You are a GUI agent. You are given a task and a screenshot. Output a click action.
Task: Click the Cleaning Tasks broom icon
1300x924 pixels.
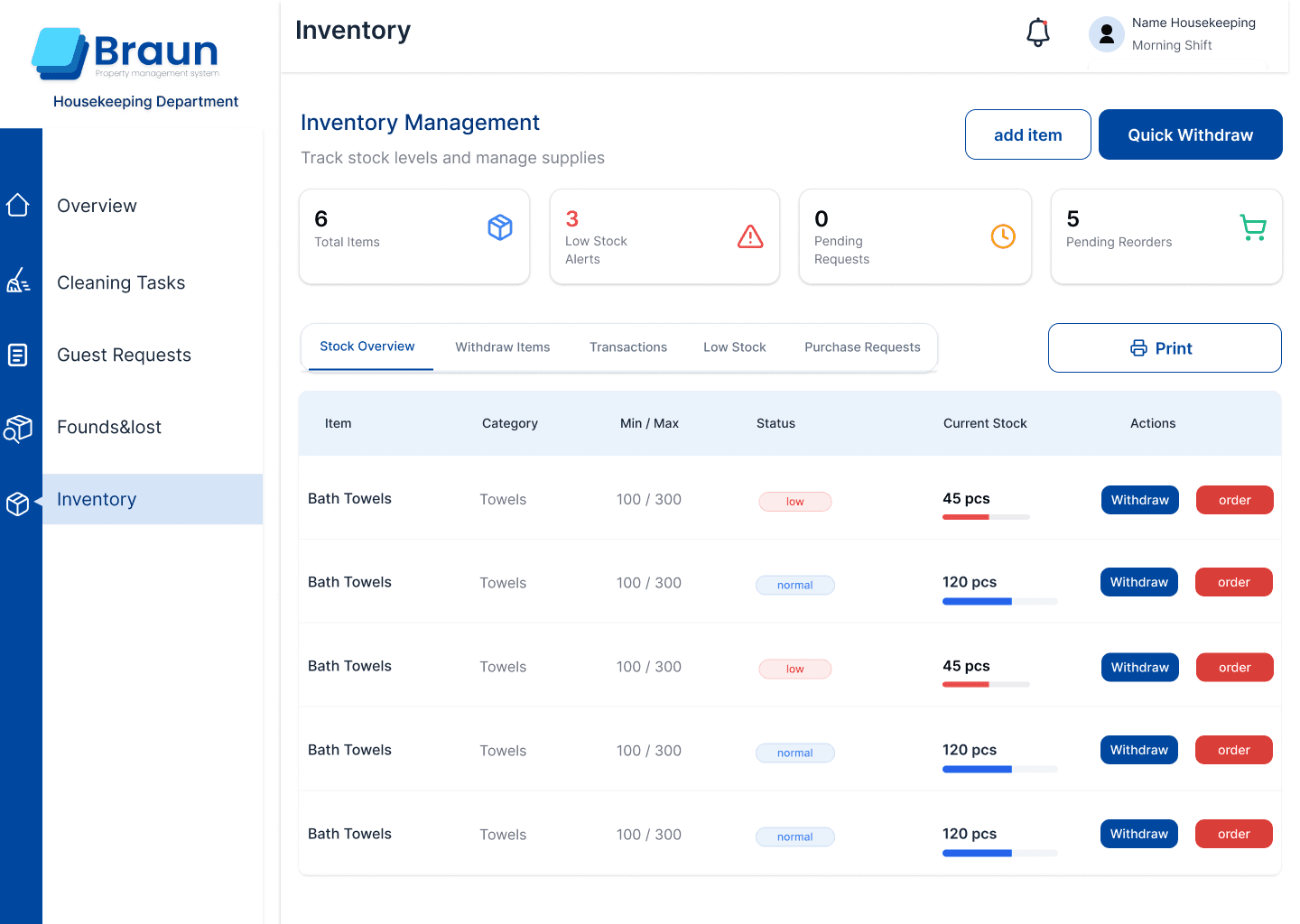point(18,281)
